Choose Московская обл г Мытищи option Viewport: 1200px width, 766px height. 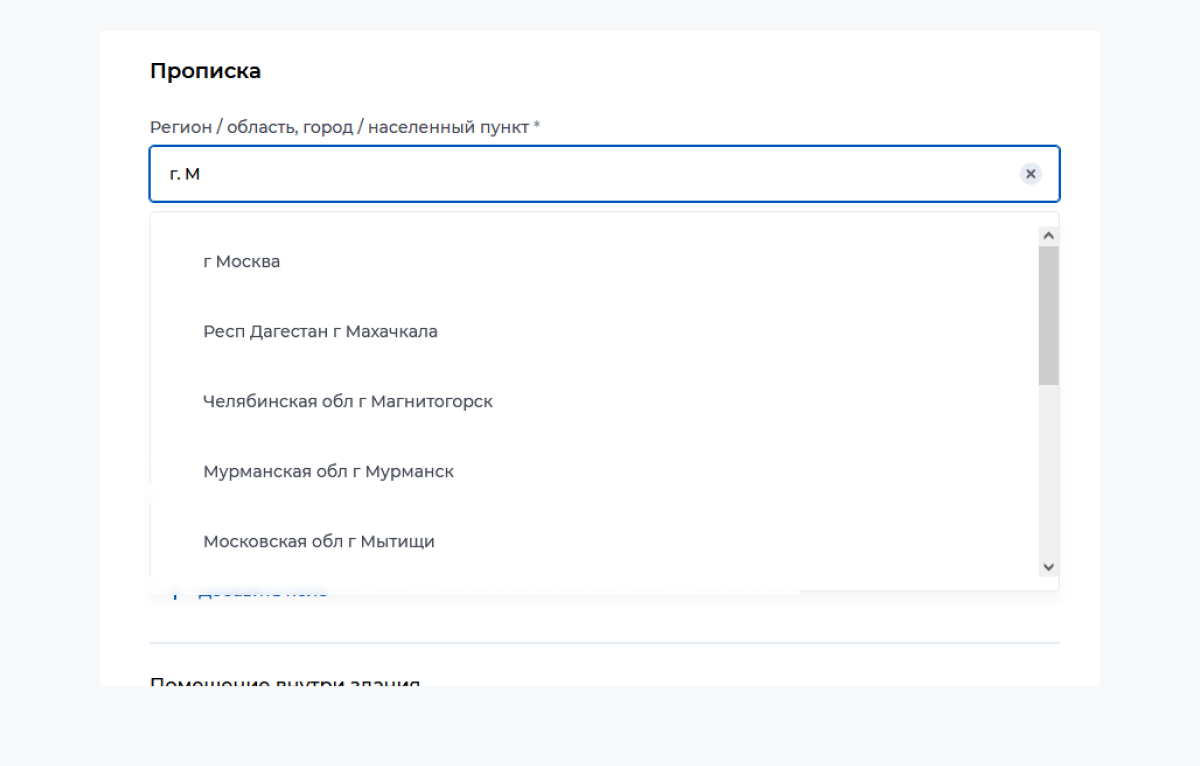point(318,541)
